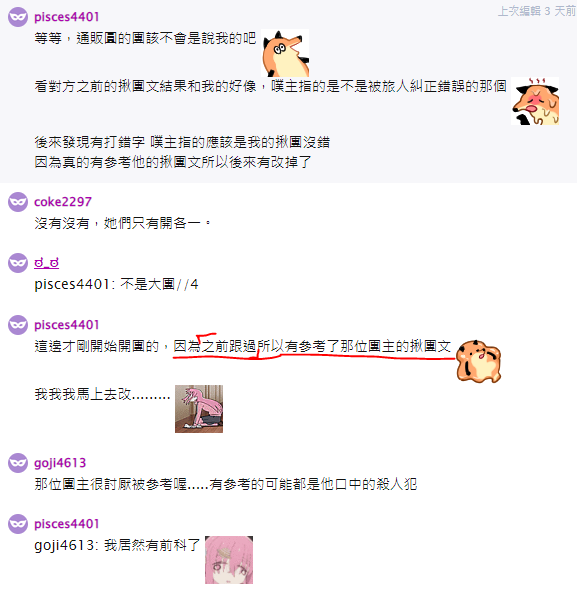Click the mask avatar beside last pisces4401 reply
The image size is (577, 594).
[18, 524]
